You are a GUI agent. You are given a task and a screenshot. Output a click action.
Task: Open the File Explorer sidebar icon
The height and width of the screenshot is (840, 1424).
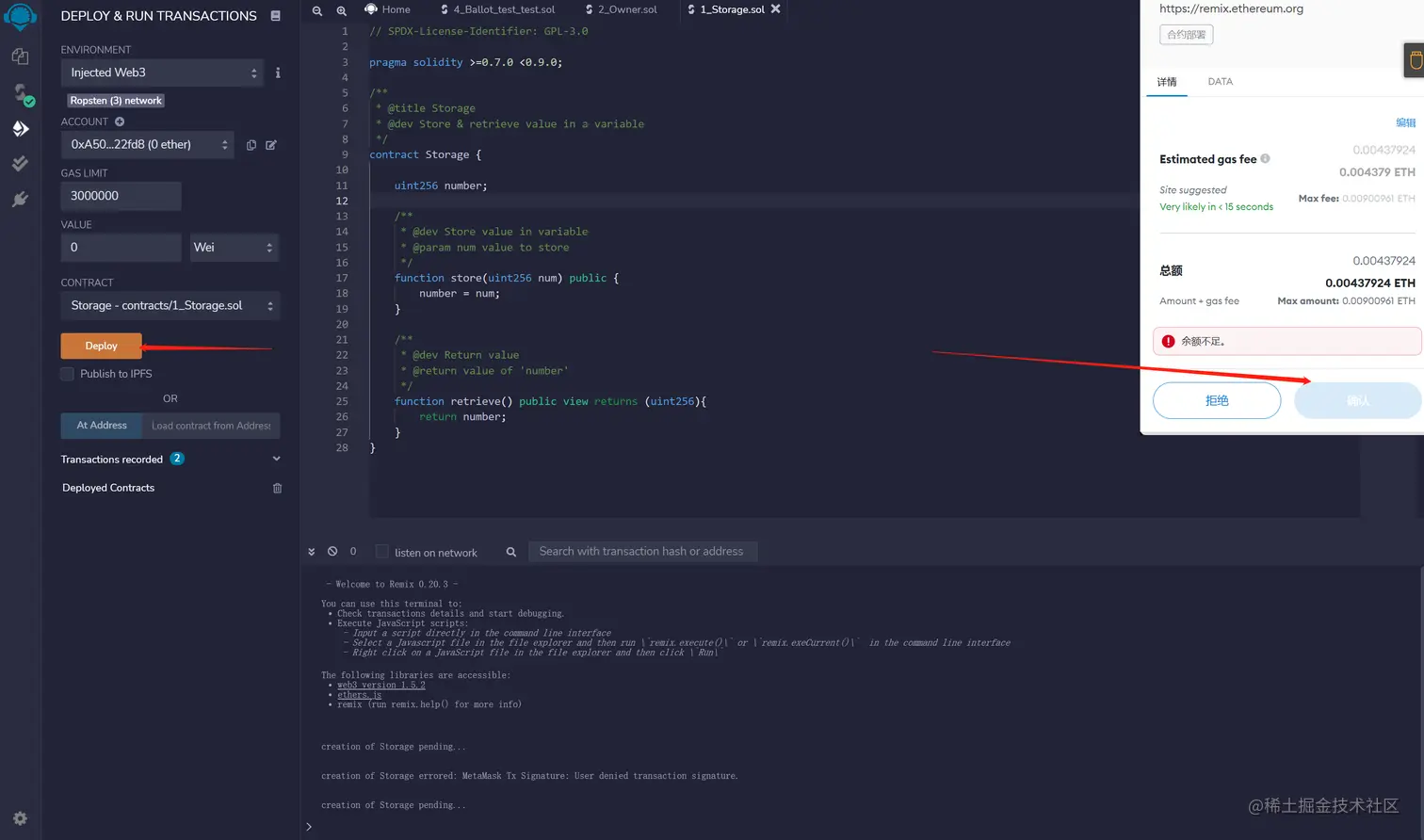point(20,57)
